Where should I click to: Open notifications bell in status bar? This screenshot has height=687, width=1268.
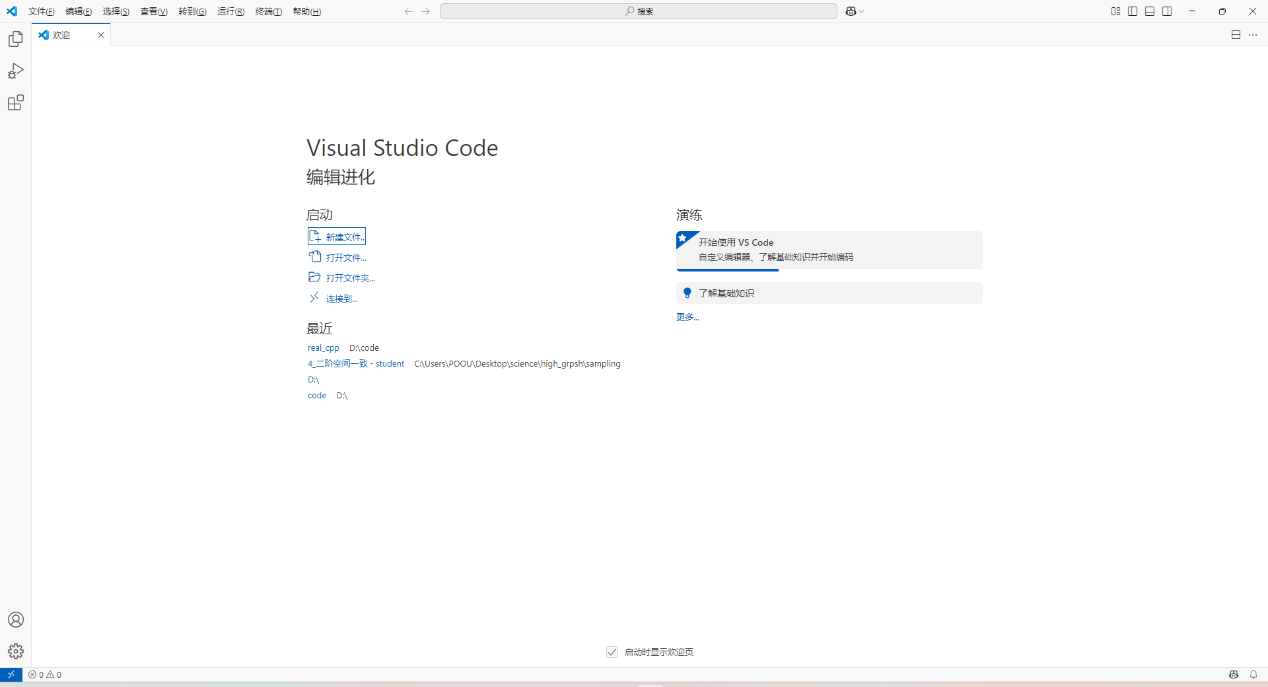coord(1253,674)
